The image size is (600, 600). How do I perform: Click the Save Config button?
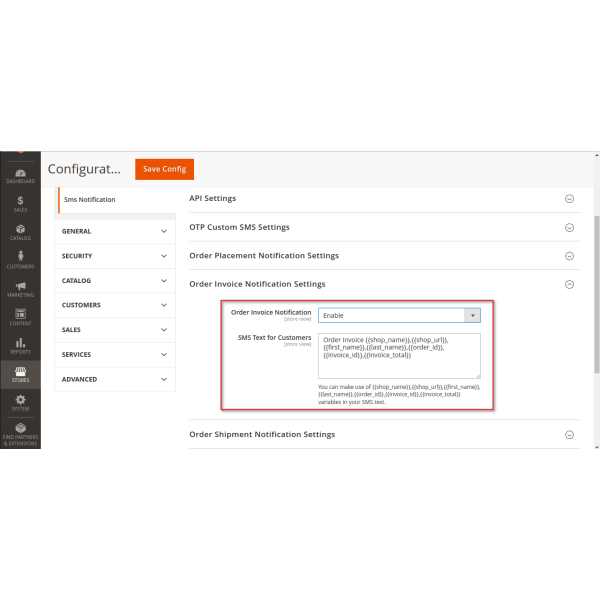pyautogui.click(x=164, y=169)
